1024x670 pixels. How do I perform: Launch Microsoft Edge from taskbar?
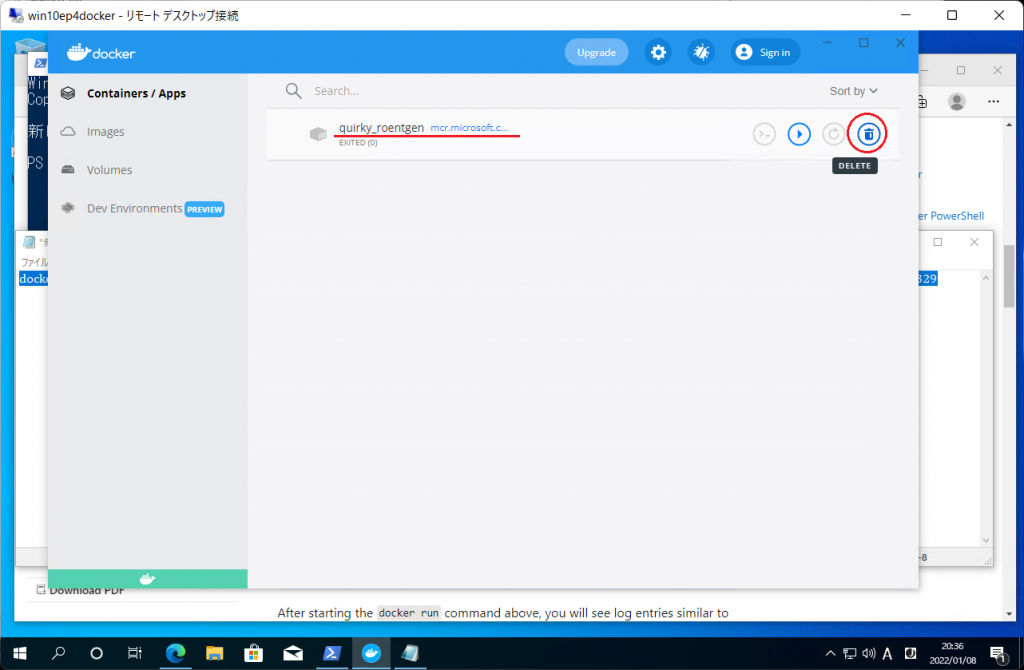(x=175, y=653)
